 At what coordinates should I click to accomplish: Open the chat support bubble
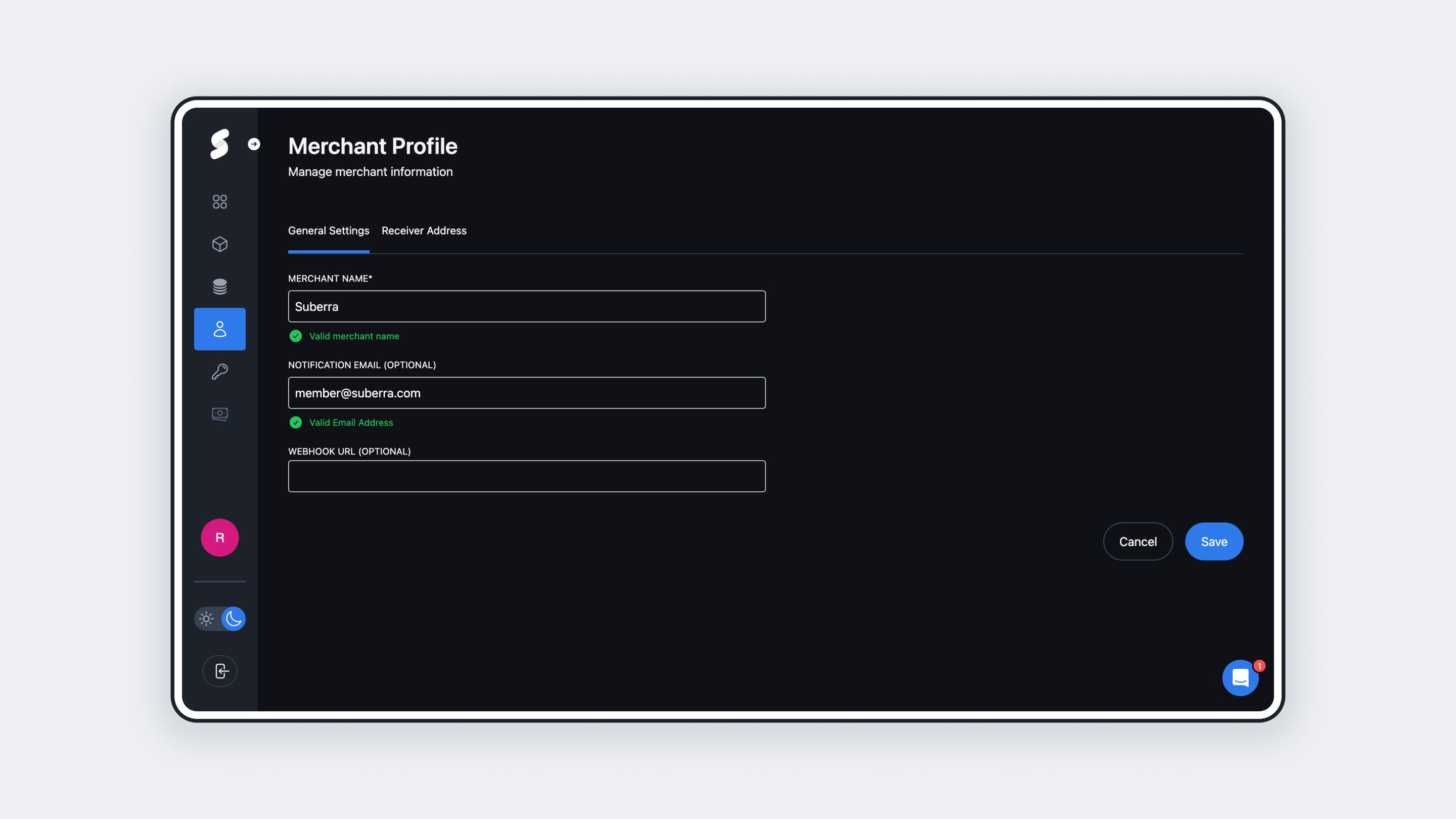1240,677
